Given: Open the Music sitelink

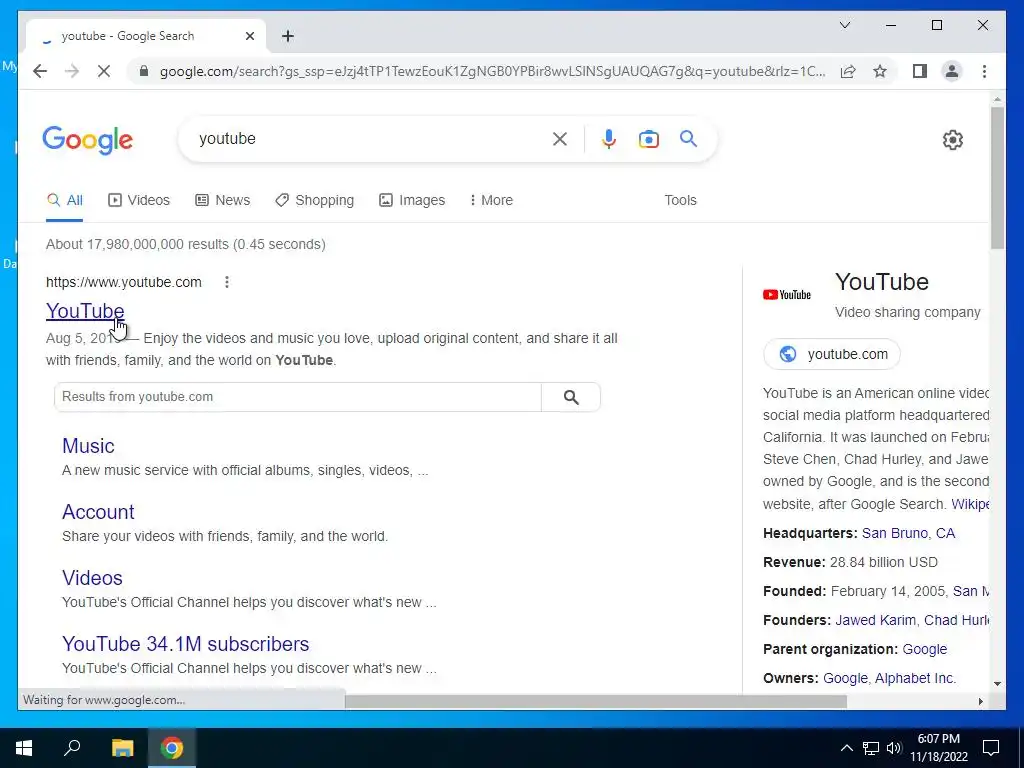Looking at the screenshot, I should (88, 446).
